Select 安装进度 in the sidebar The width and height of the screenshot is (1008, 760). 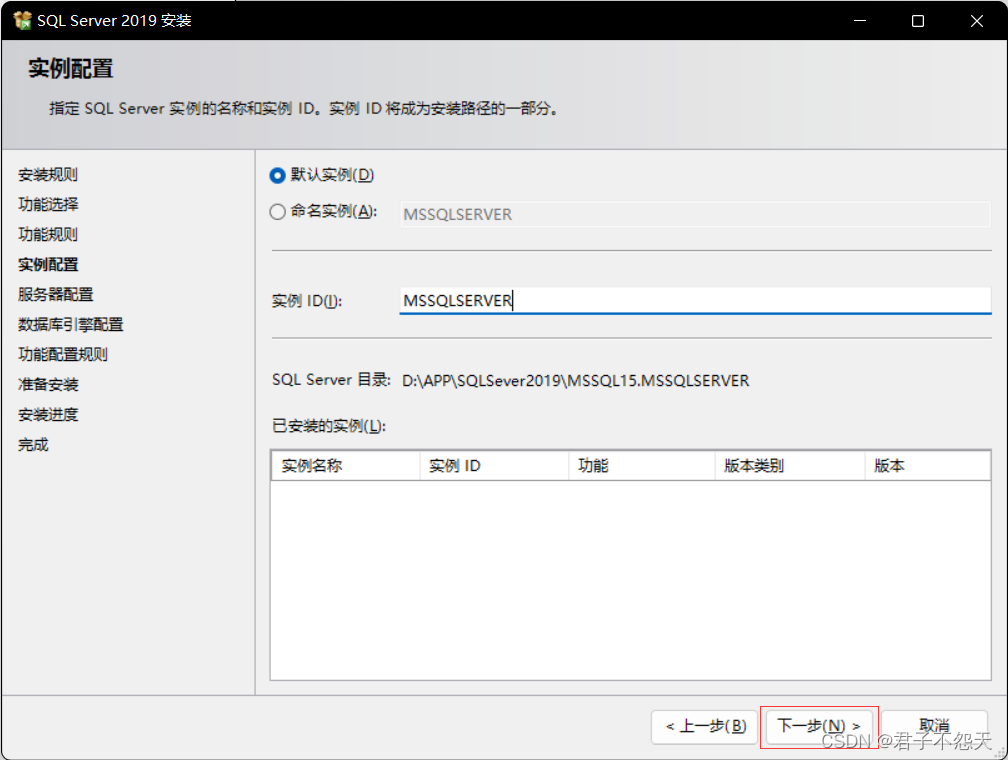click(x=48, y=415)
